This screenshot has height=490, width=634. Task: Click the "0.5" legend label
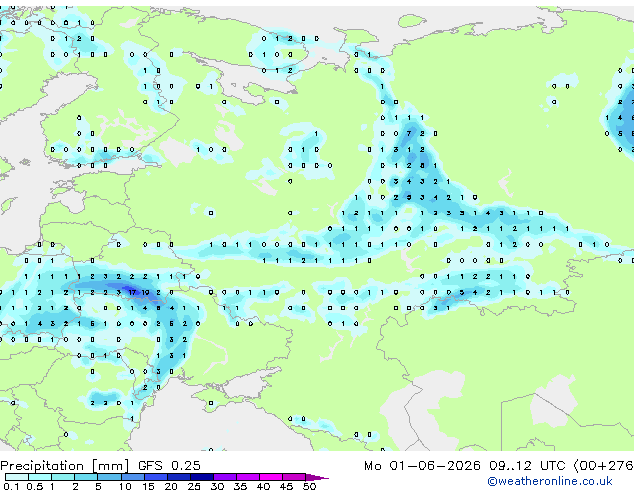(35, 486)
